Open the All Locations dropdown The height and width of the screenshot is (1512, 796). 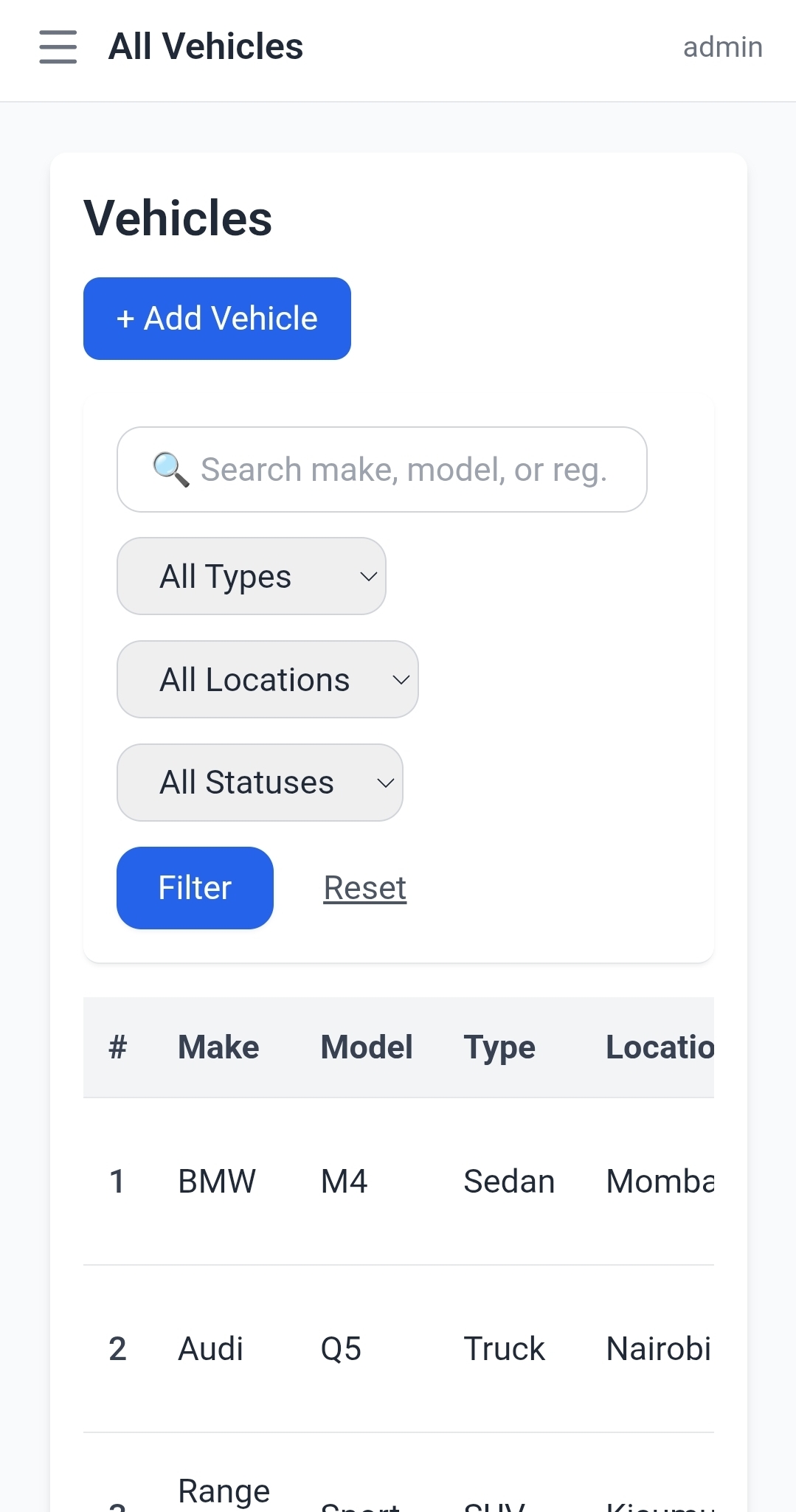point(268,679)
